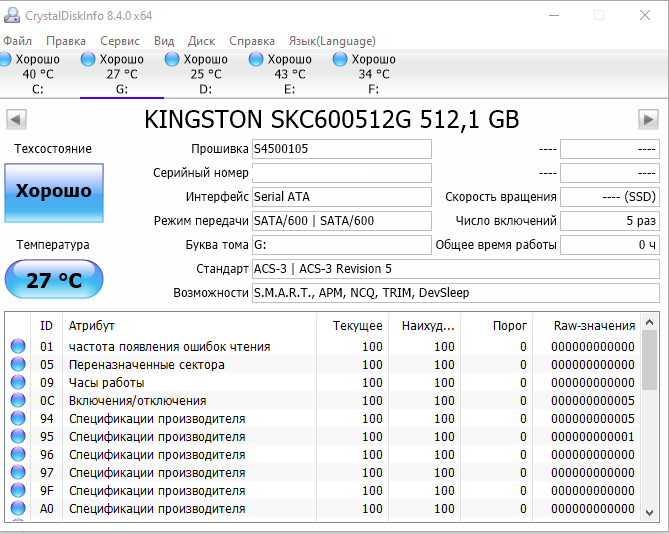Click the attribute list scrollbar thumb
Image resolution: width=669 pixels, height=534 pixels.
pos(649,360)
